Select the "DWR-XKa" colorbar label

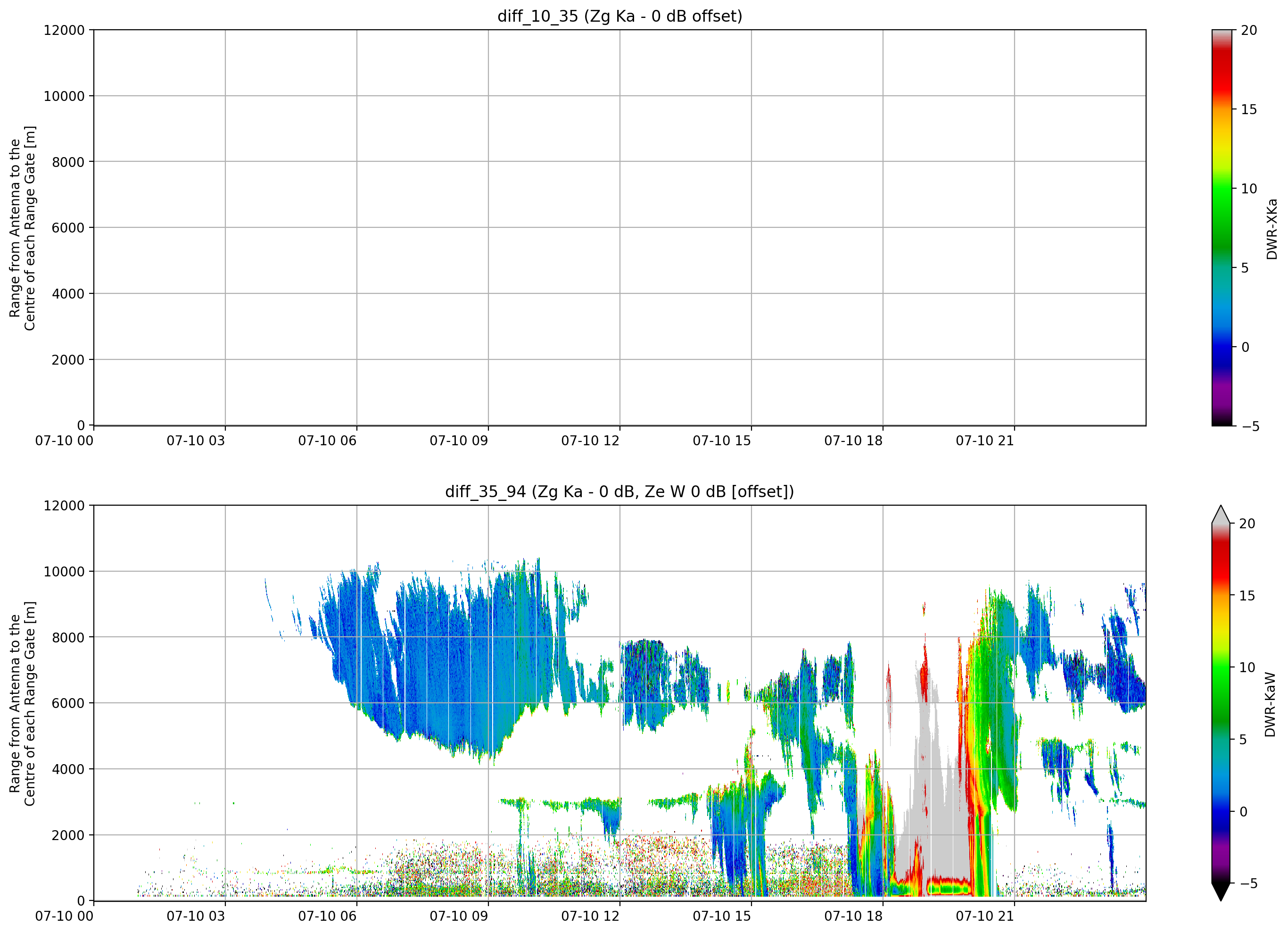[1271, 229]
